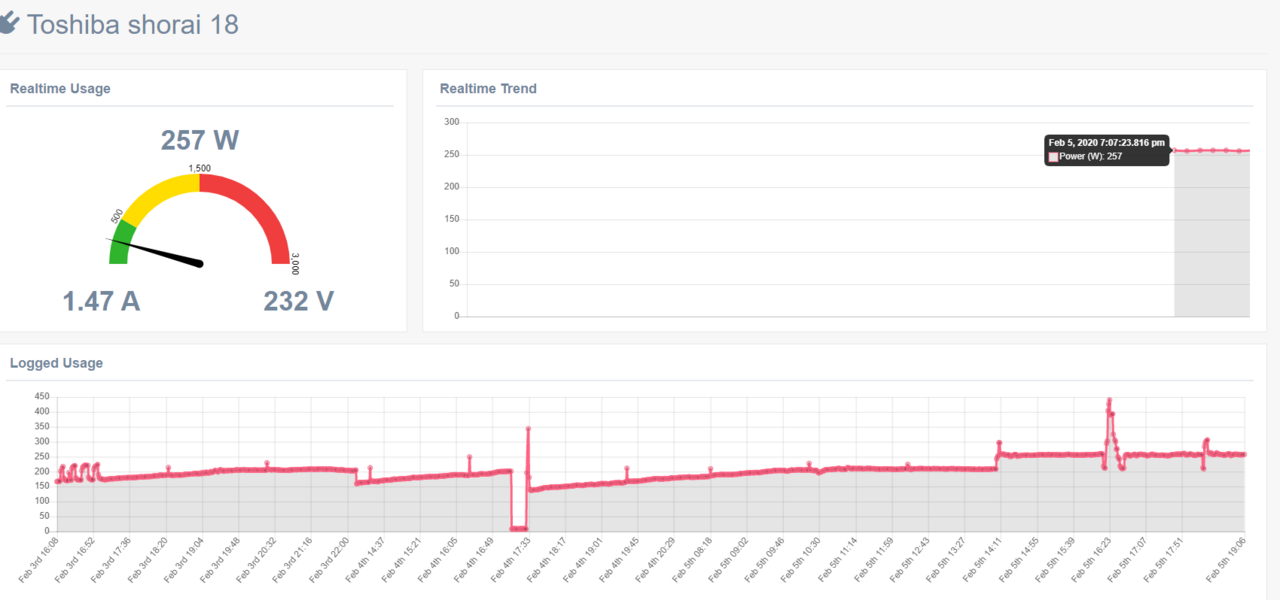Click the plug icon beside Toshiba shorai 18
The image size is (1280, 600).
(x=9, y=23)
